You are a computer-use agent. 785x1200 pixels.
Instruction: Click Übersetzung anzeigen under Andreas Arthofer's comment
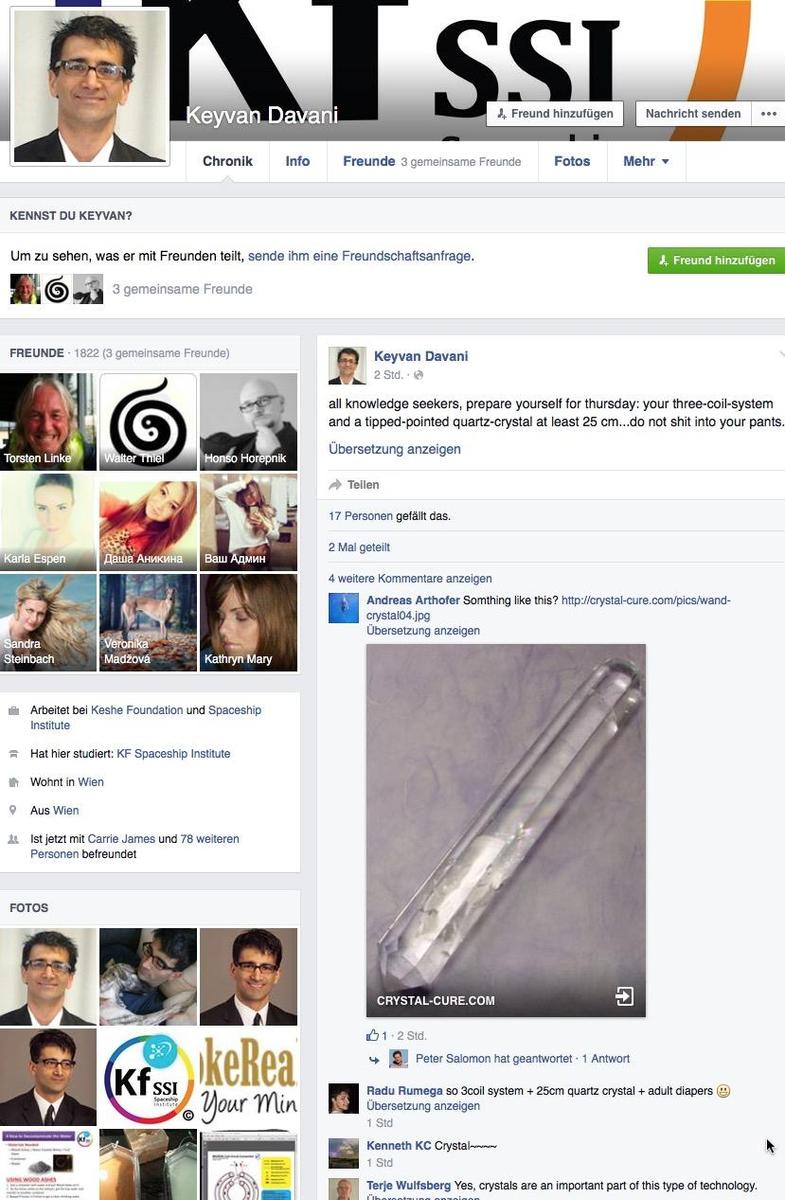(x=423, y=631)
